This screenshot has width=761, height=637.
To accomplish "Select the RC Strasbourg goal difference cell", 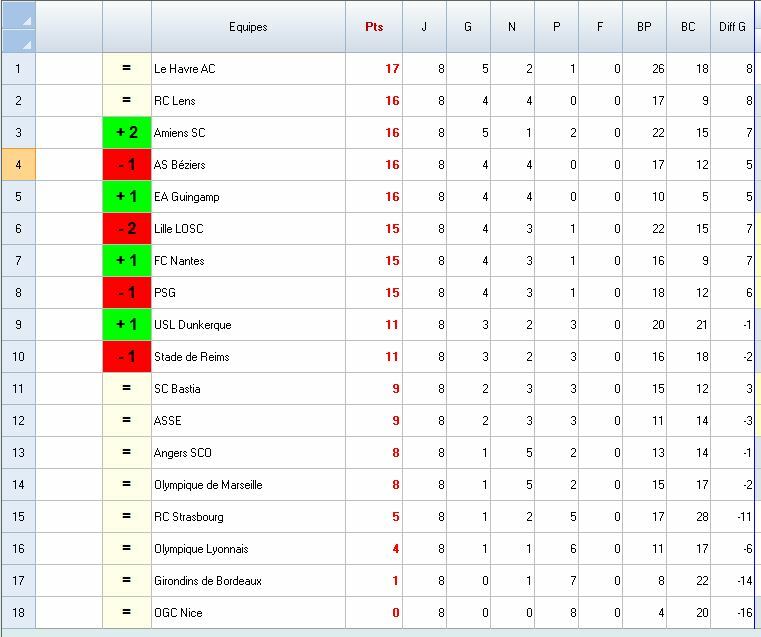I will 732,517.
